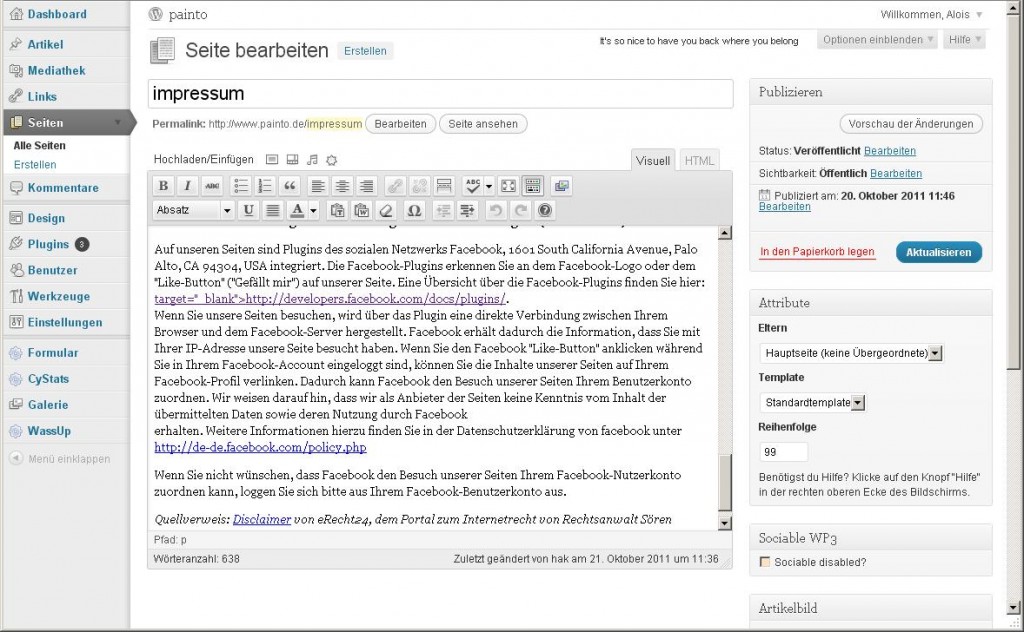The image size is (1024, 632).
Task: Open the Standardtemplate dropdown
Action: click(x=812, y=403)
